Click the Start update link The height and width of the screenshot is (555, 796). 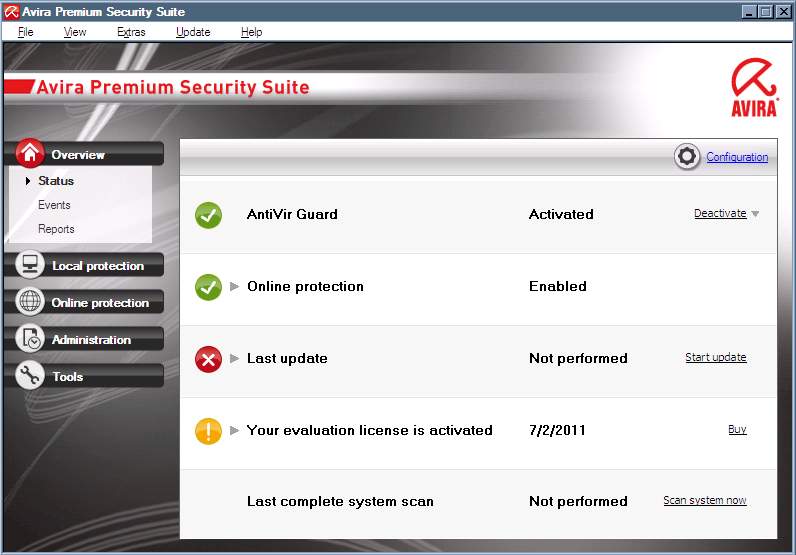715,358
